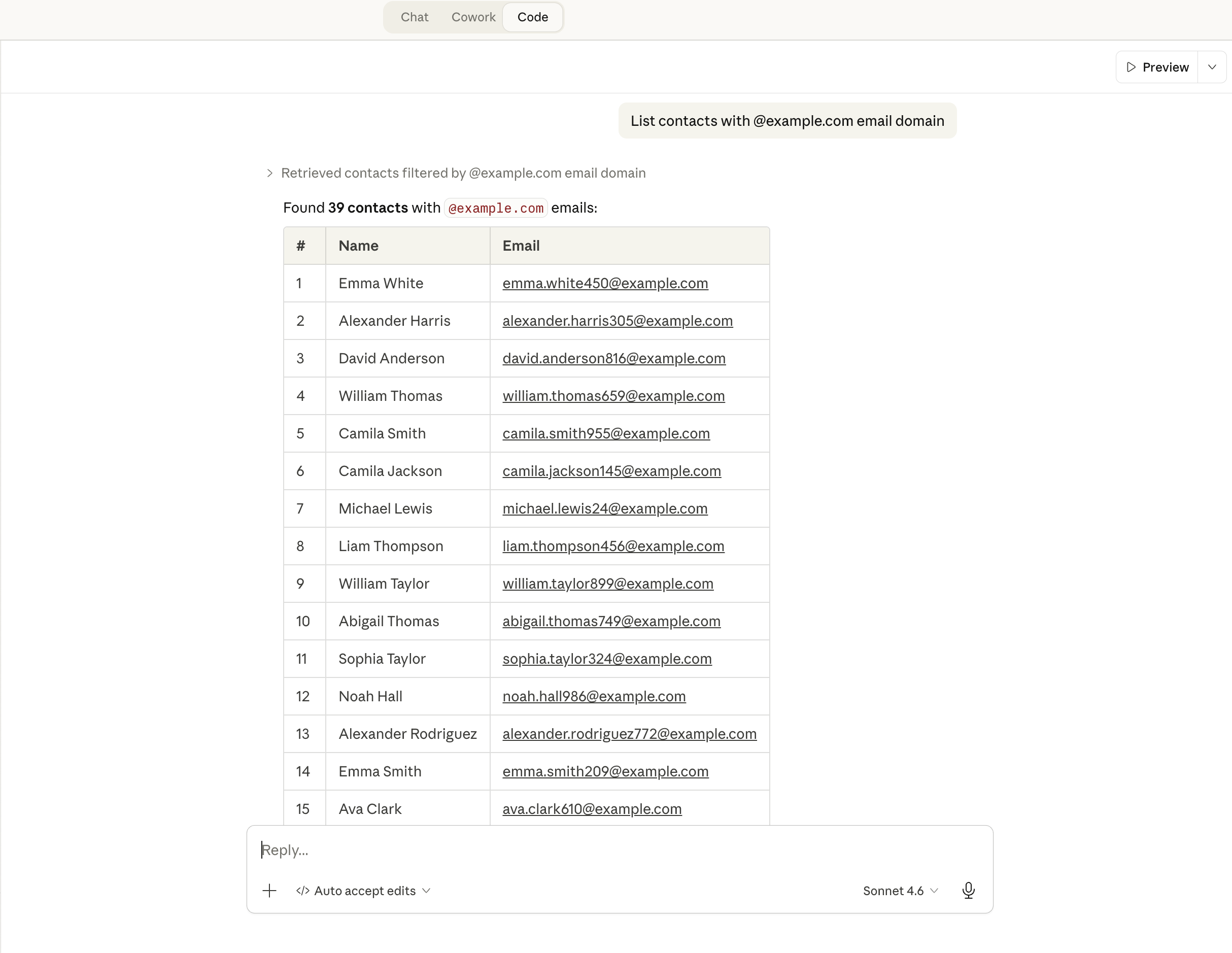Click the Preview play button

(x=1157, y=67)
